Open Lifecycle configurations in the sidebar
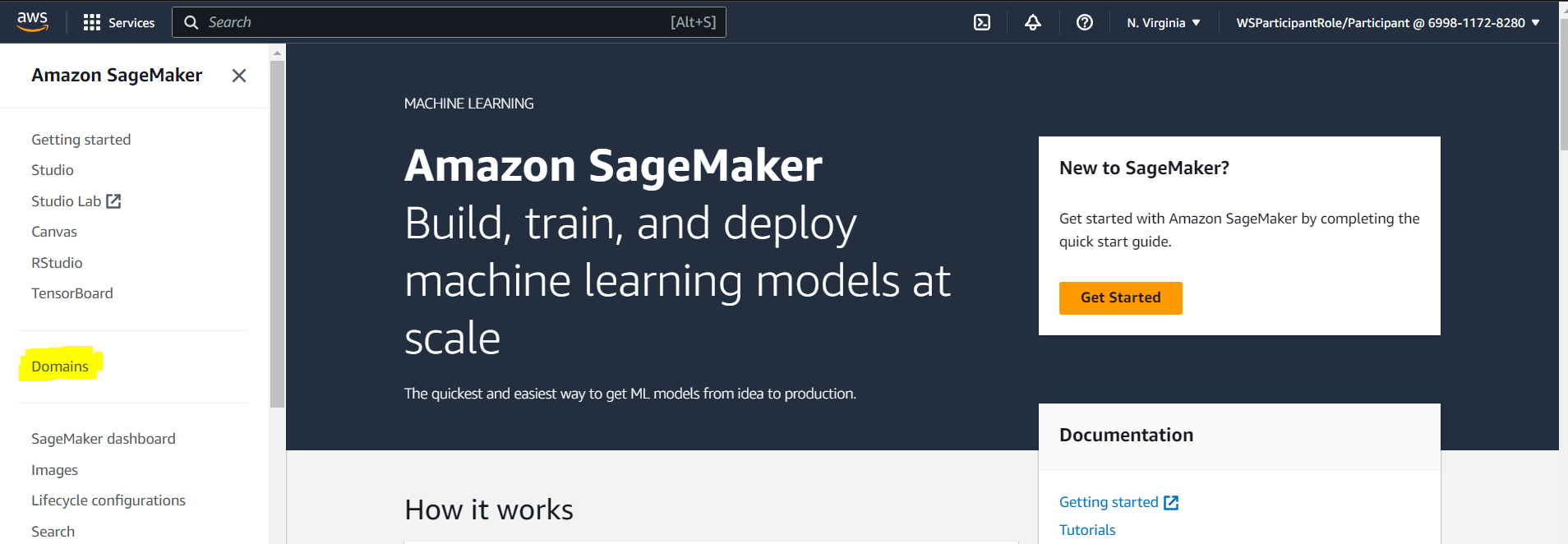 click(108, 500)
